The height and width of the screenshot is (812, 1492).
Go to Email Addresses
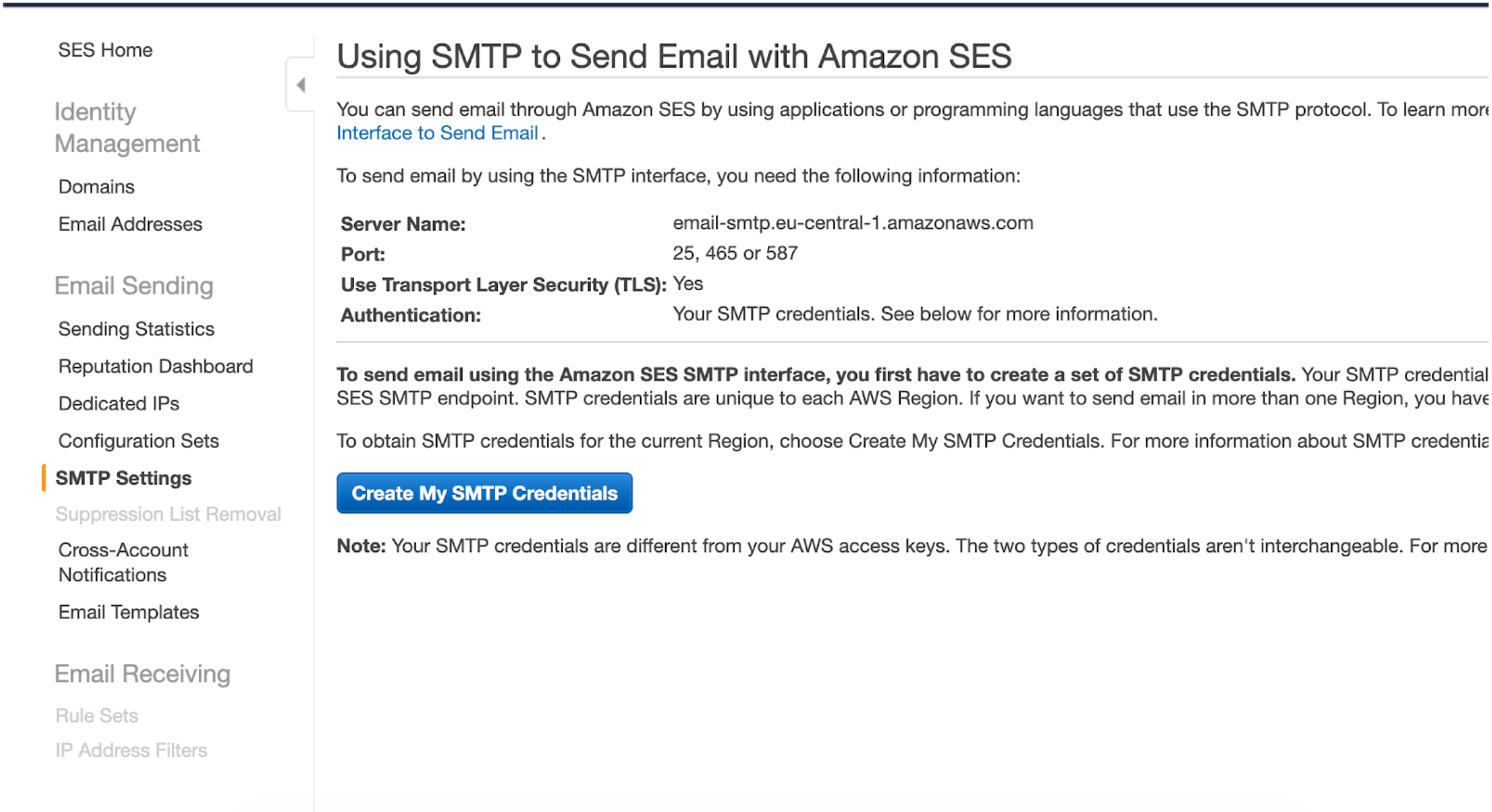coord(130,224)
